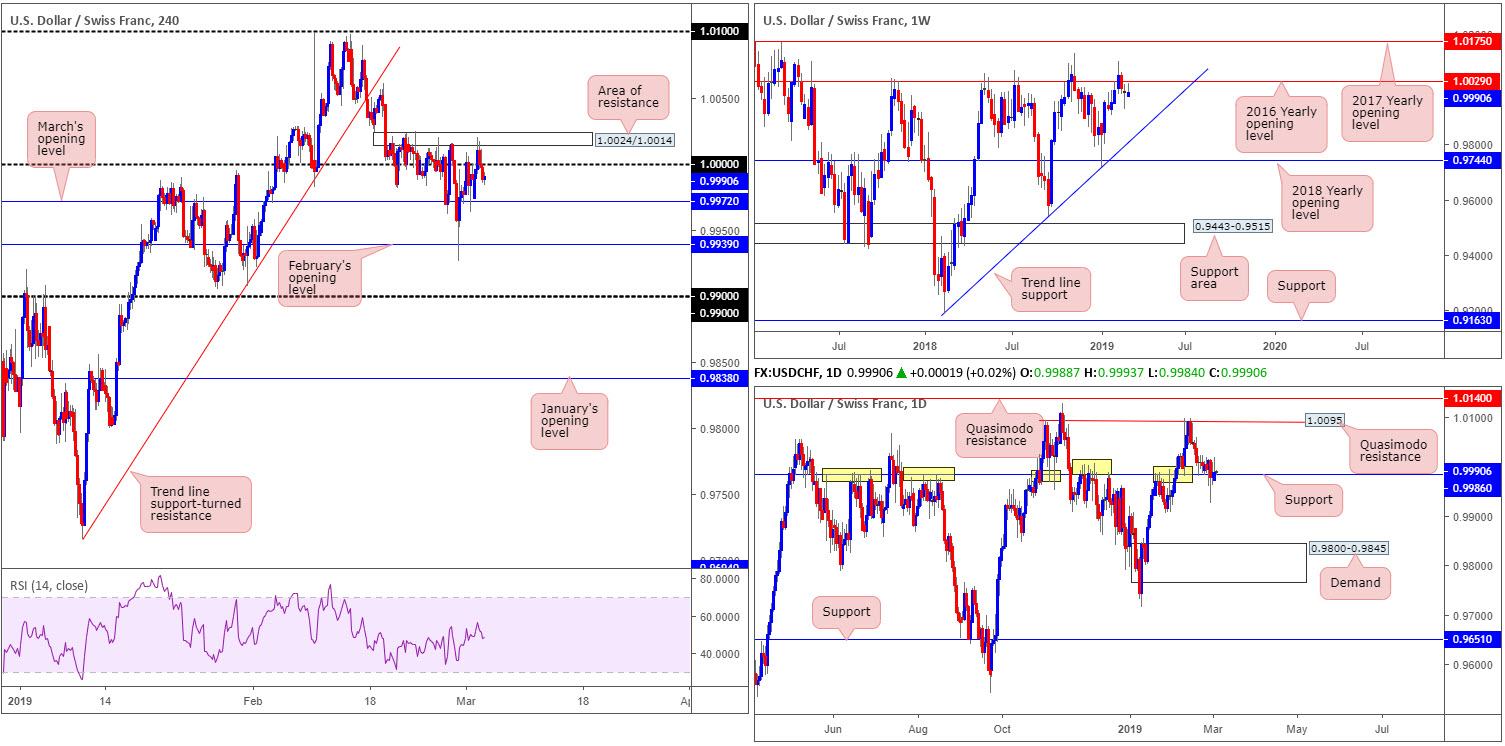Click the daily "Support" callout near 0.99860
The width and height of the screenshot is (1505, 746).
tap(1307, 500)
